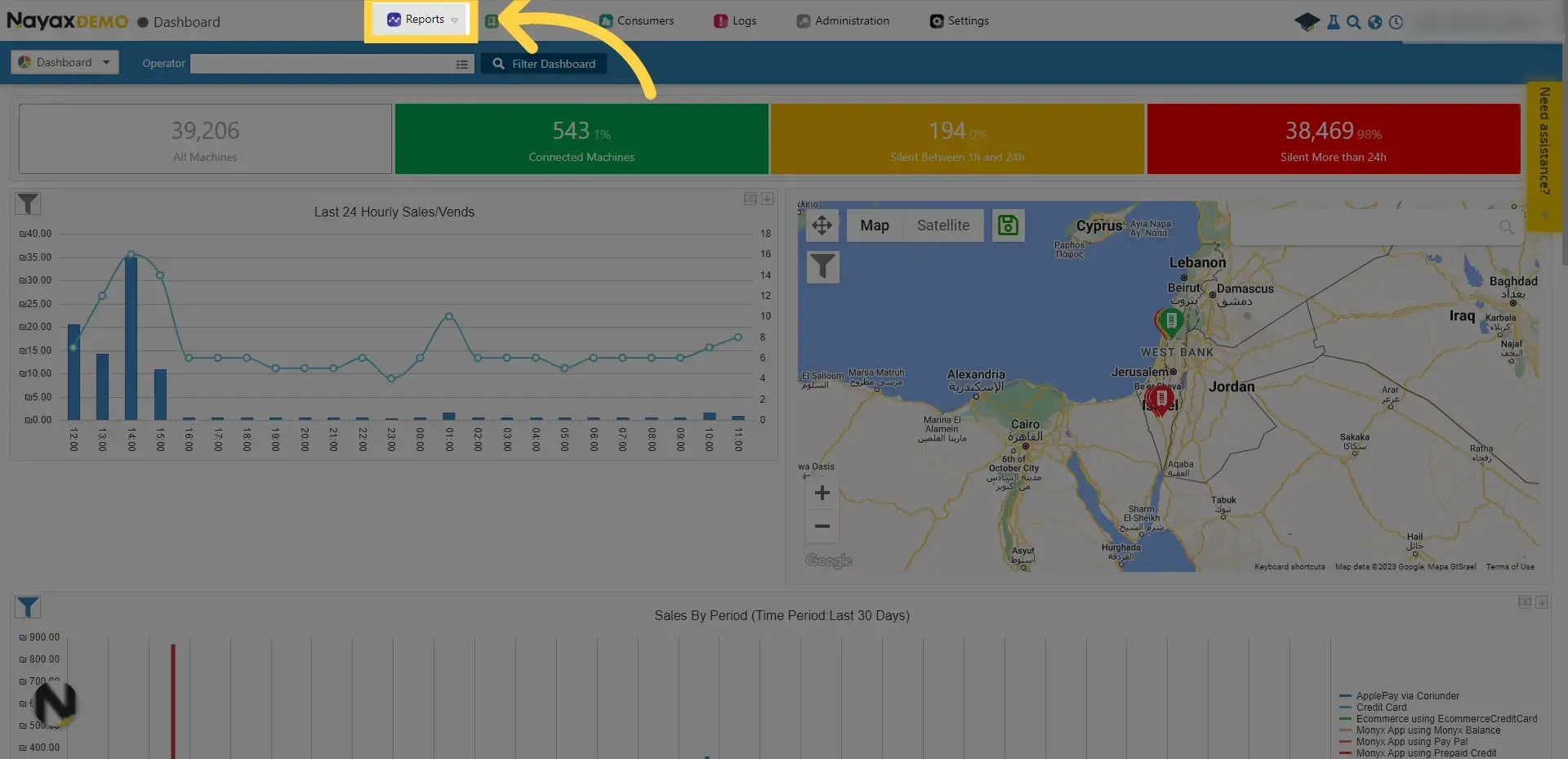
Task: Click the 14:00 sales bar in hourly chart
Action: [131, 338]
